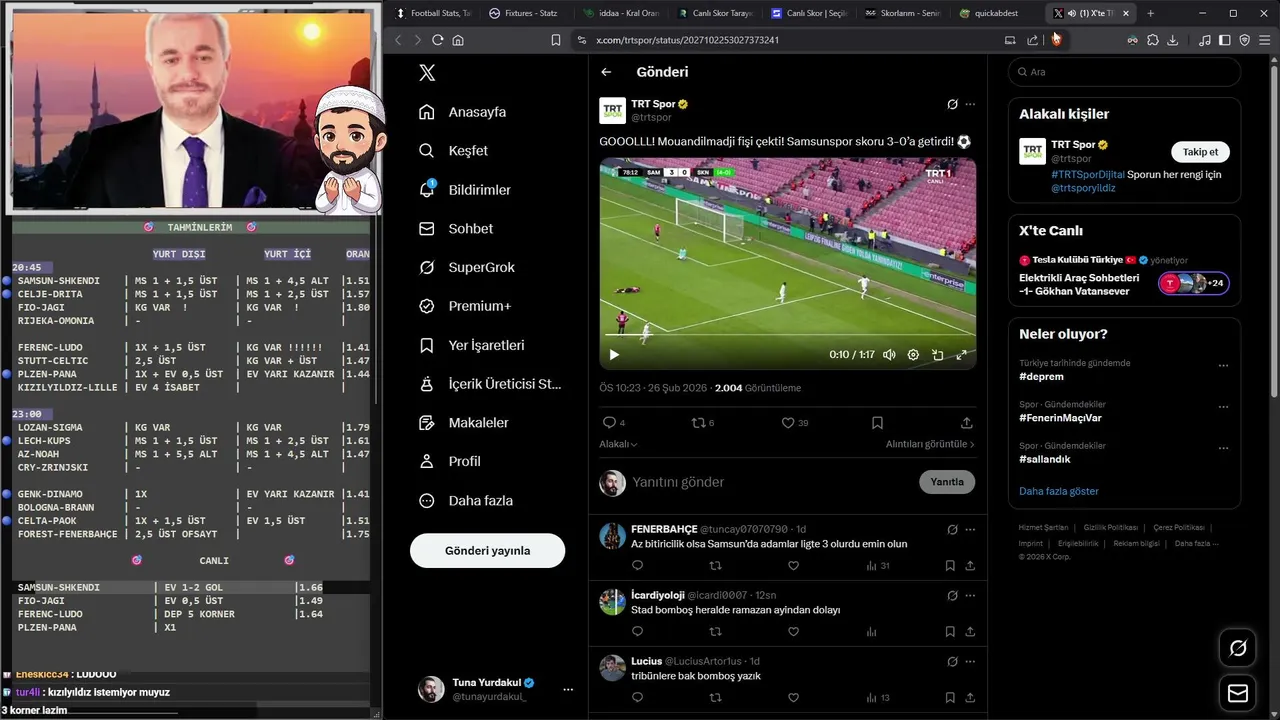Image resolution: width=1280 pixels, height=720 pixels.
Task: Open #FenerinMaçVar trending topic
Action: pyautogui.click(x=1060, y=418)
